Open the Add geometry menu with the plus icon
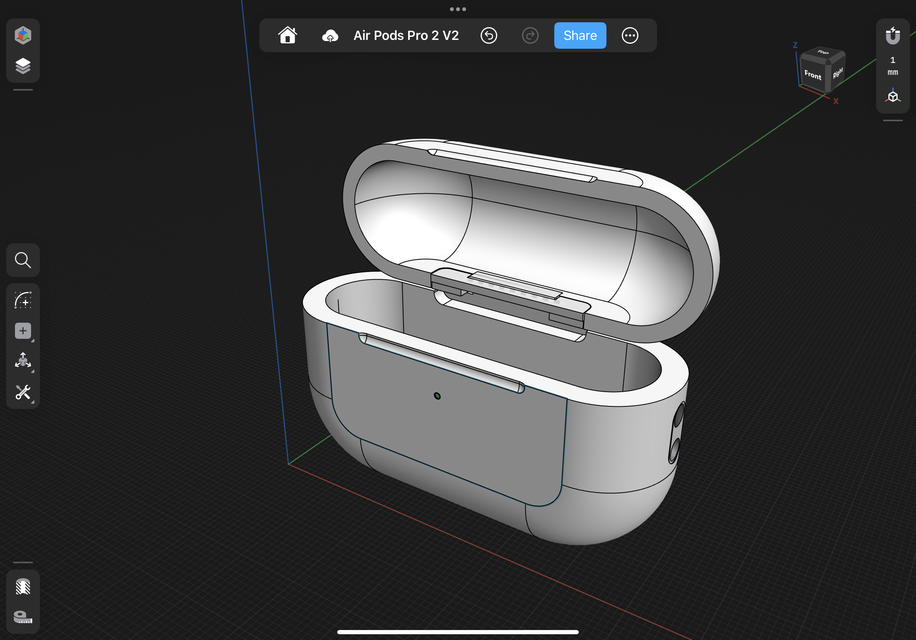Screen dimensions: 916x640 tap(22, 330)
